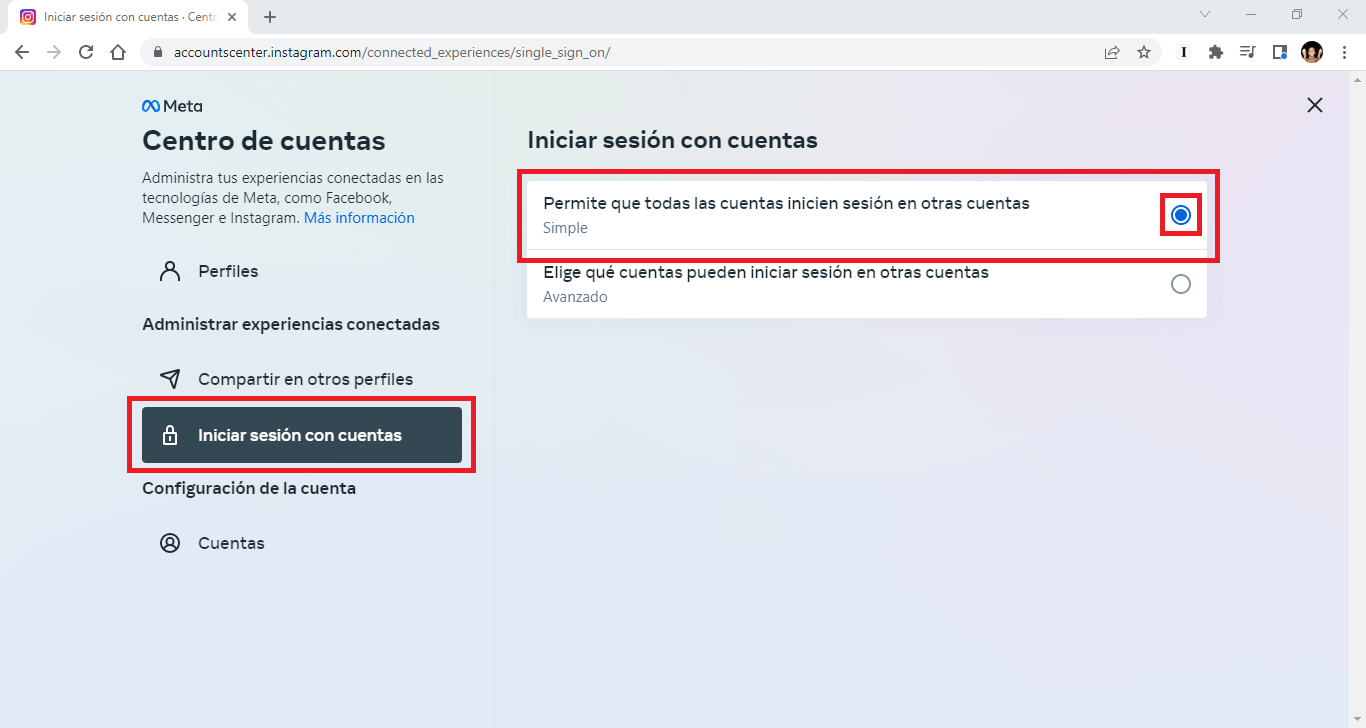Viewport: 1366px width, 728px height.
Task: Minimize the Chrome window
Action: (1251, 14)
